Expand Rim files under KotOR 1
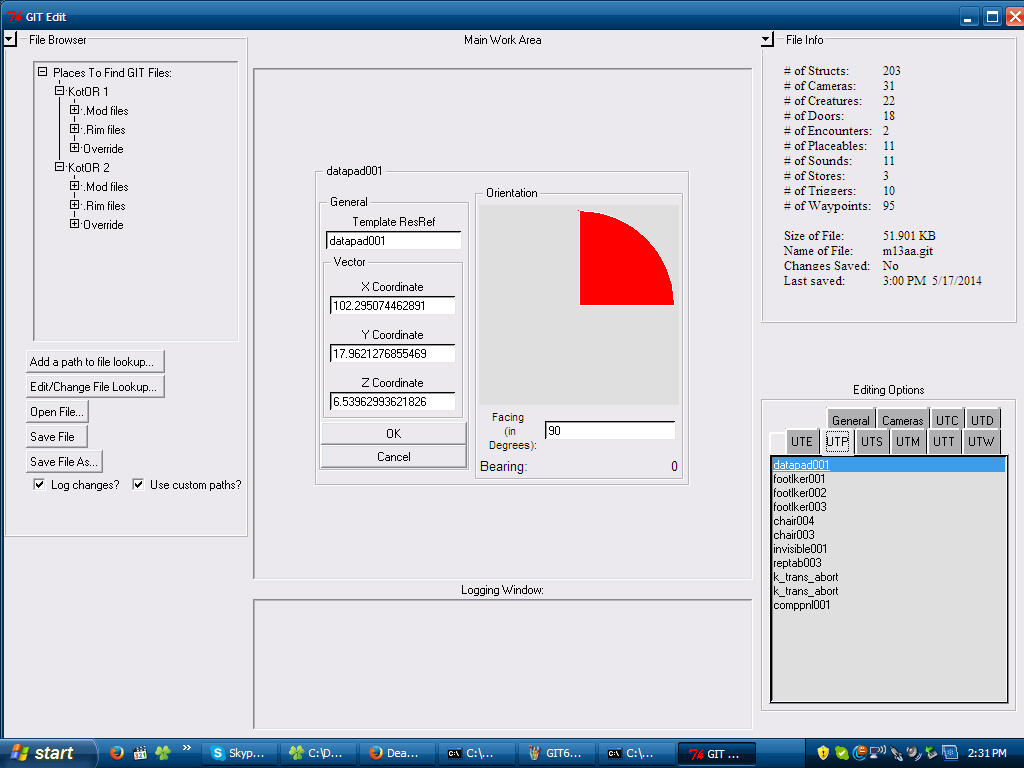The image size is (1024, 768). tap(74, 129)
